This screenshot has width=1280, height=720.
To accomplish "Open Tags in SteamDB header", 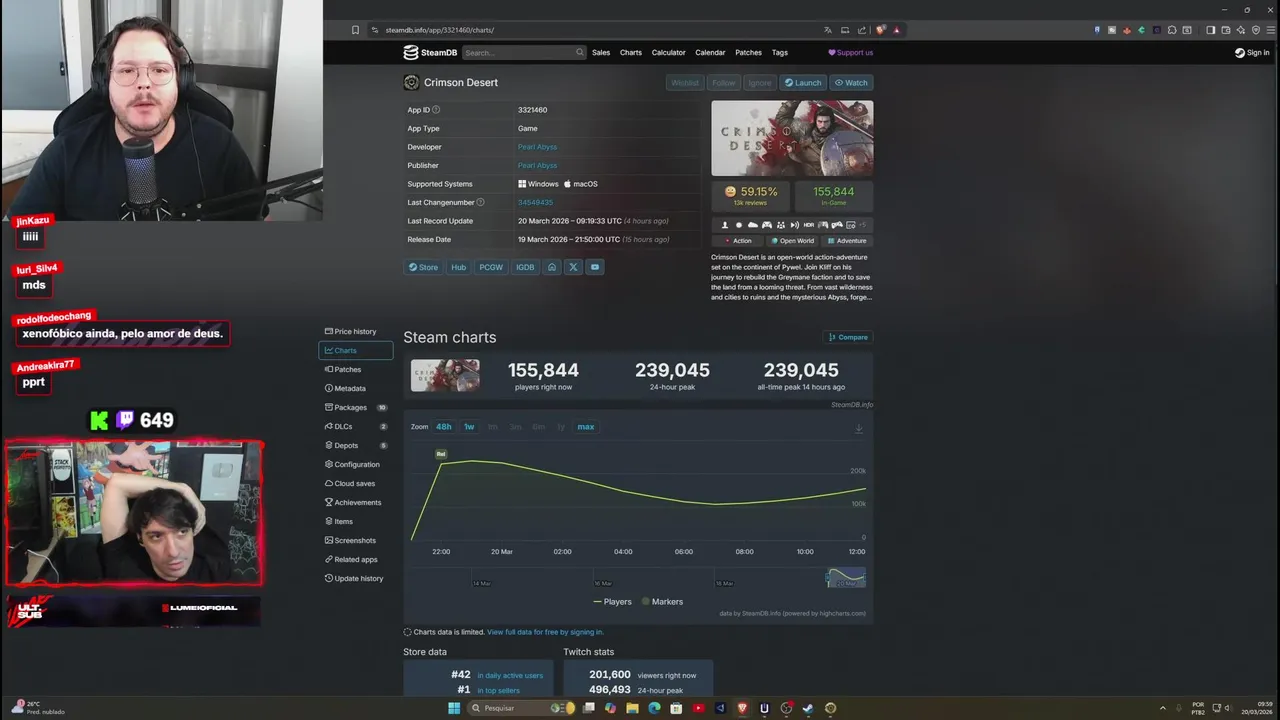I will [x=780, y=53].
